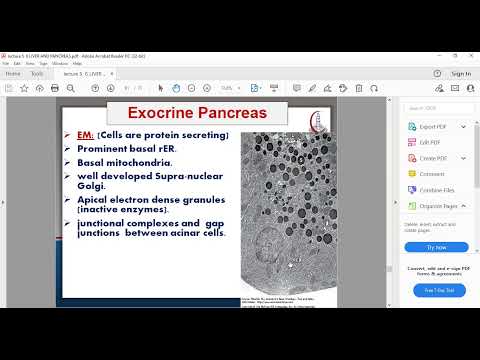Click the Free 7-Day Trial button
Screen dimensions: 480x360
439,290
